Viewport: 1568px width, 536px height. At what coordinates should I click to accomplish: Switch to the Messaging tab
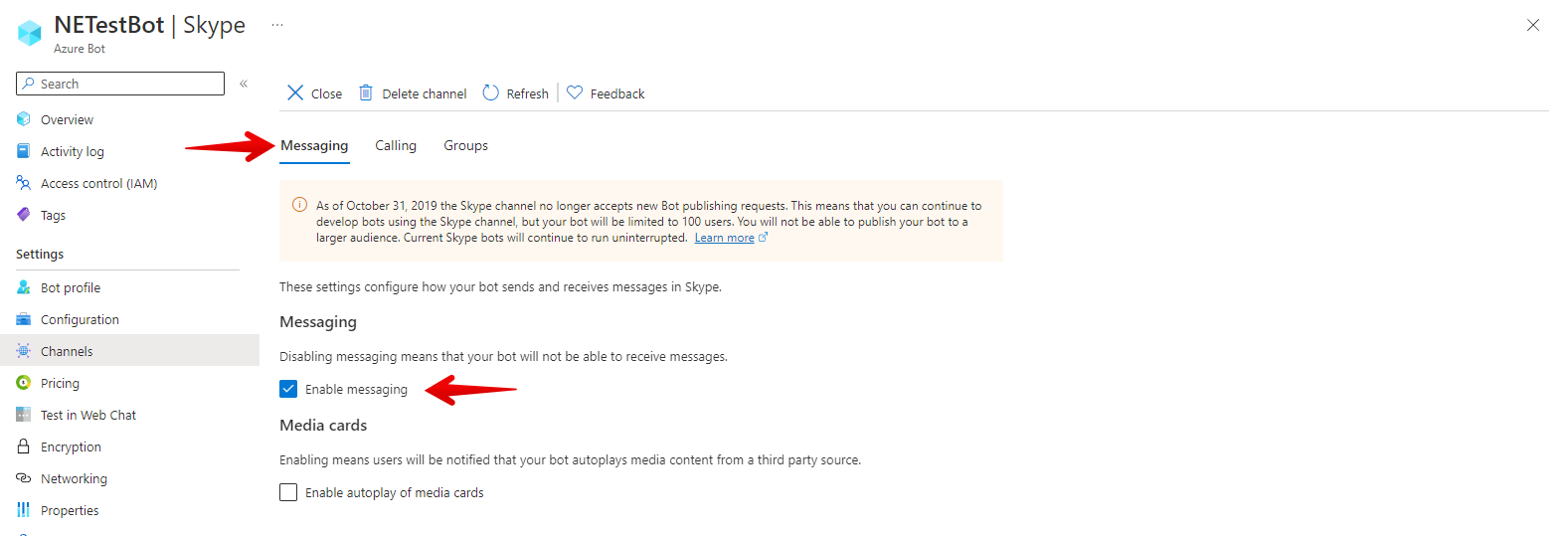[314, 145]
